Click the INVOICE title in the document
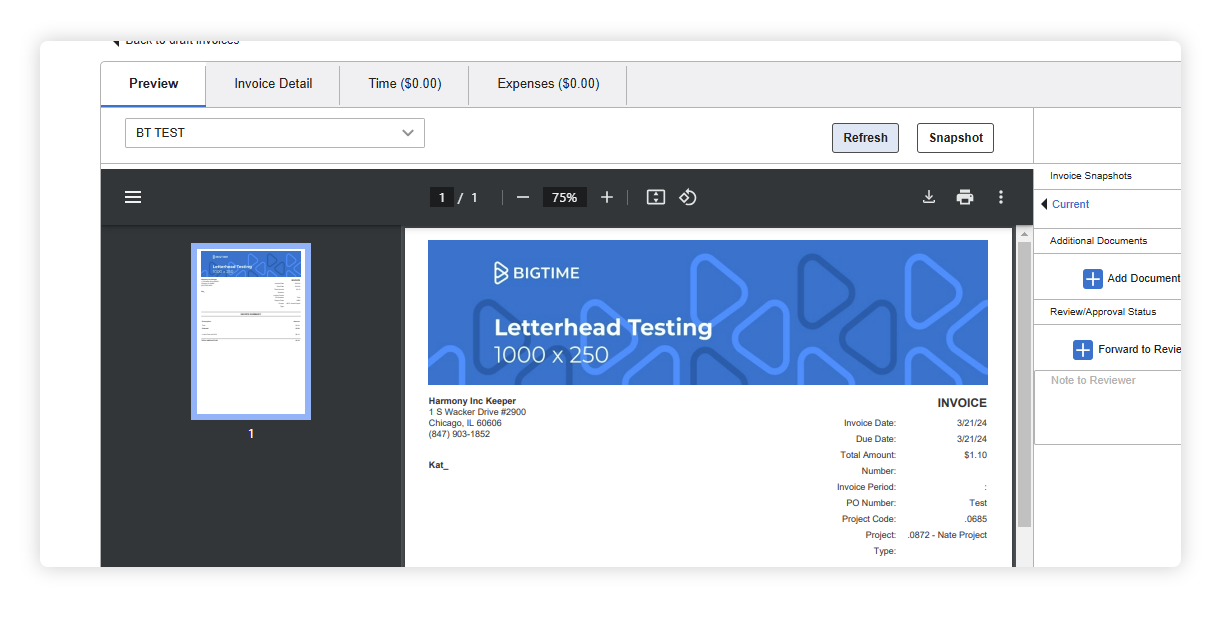The width and height of the screenshot is (1230, 622). click(962, 403)
